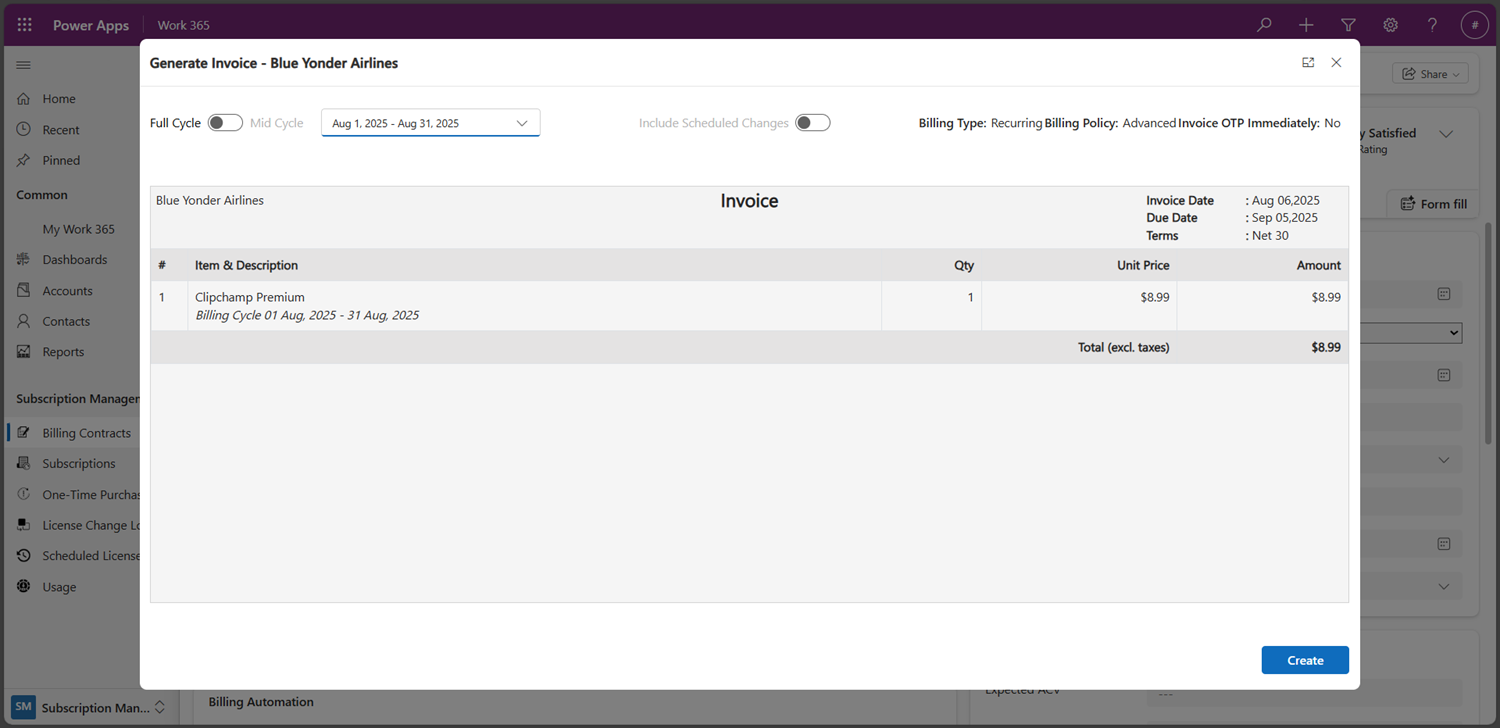Open the help question mark icon
This screenshot has width=1500, height=728.
(x=1432, y=25)
